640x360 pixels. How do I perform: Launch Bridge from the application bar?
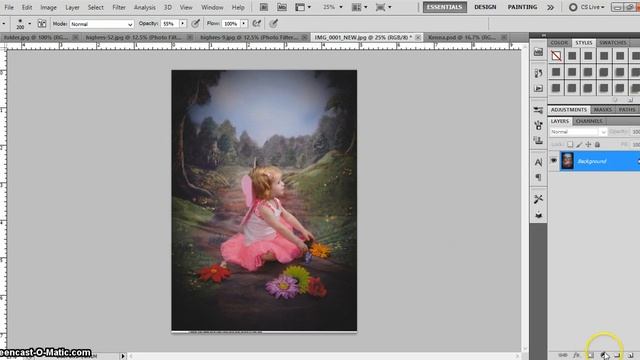[264, 7]
